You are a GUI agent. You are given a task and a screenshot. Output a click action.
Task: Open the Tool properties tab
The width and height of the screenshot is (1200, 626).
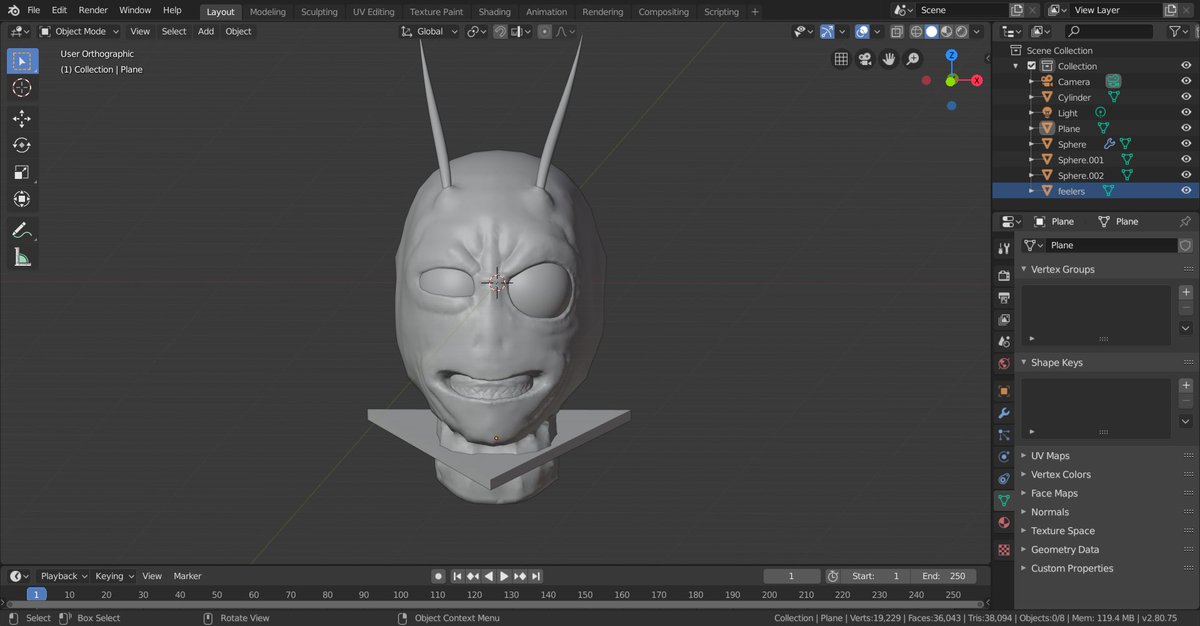point(1004,248)
